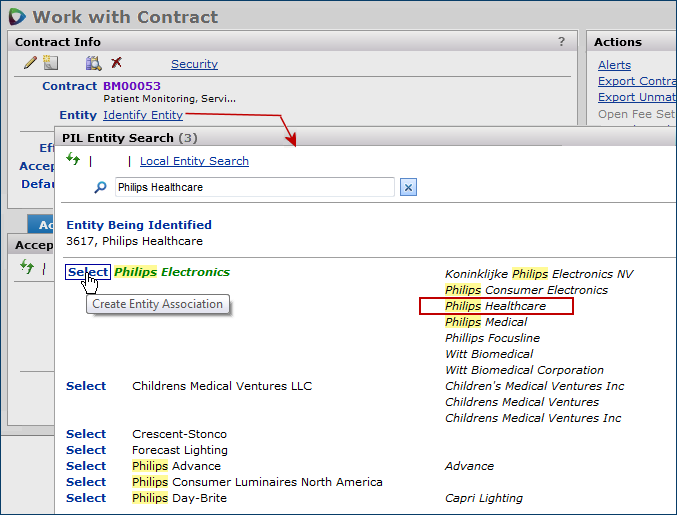The width and height of the screenshot is (677, 515).
Task: Click the Identify Entity link
Action: point(142,115)
